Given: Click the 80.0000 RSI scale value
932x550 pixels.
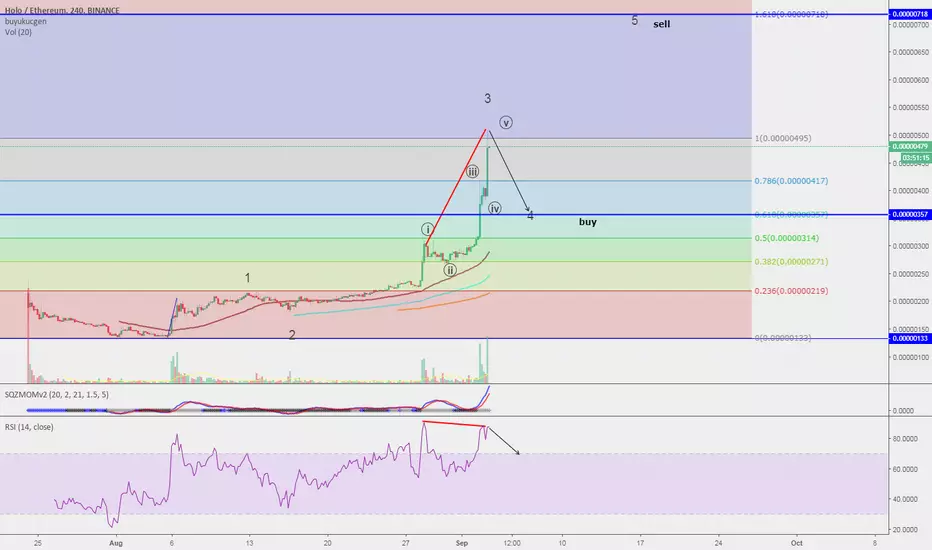Looking at the screenshot, I should point(905,439).
